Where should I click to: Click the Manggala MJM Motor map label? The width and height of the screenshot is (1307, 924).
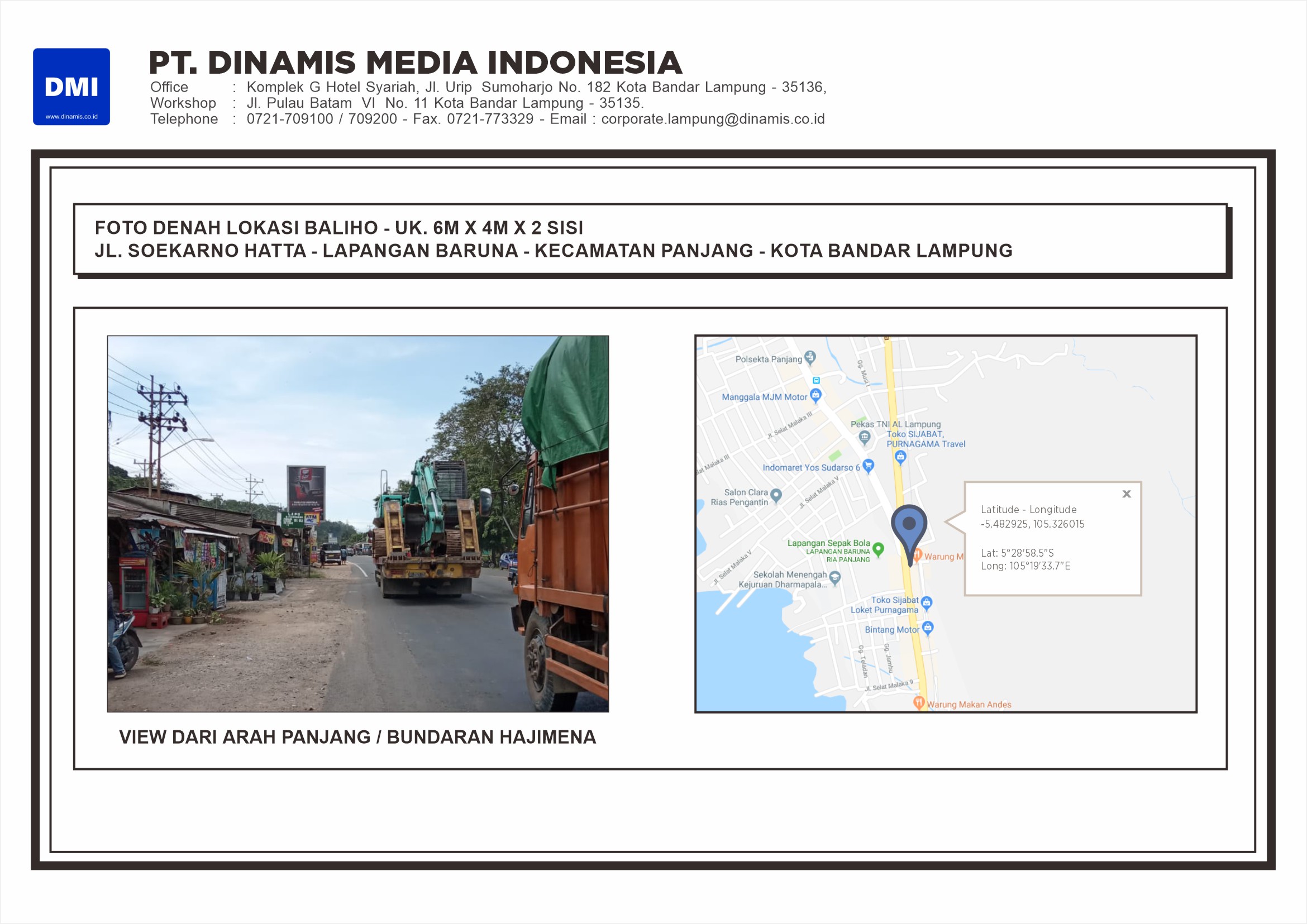coord(765,397)
